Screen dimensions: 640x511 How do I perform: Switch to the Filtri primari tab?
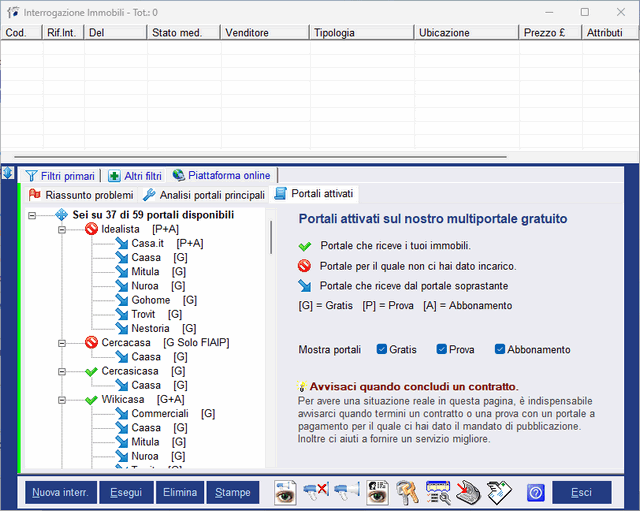click(x=60, y=176)
